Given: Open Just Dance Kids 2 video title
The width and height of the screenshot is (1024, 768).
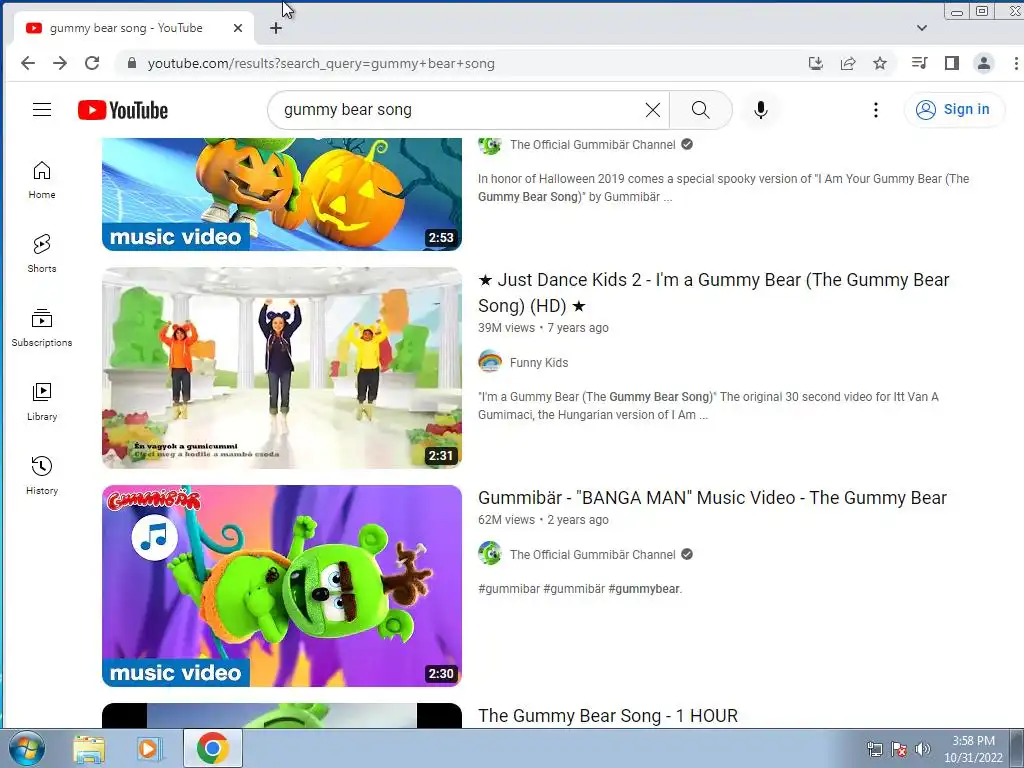Looking at the screenshot, I should (x=713, y=293).
